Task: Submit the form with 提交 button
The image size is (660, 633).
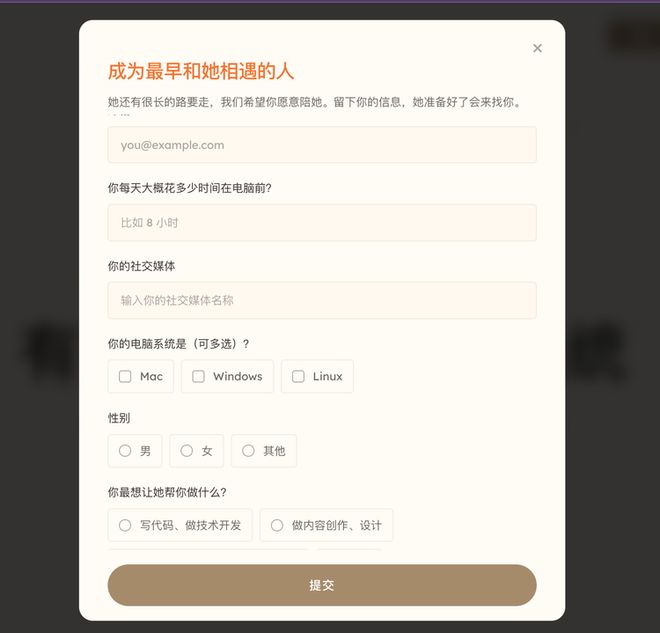Action: click(322, 585)
